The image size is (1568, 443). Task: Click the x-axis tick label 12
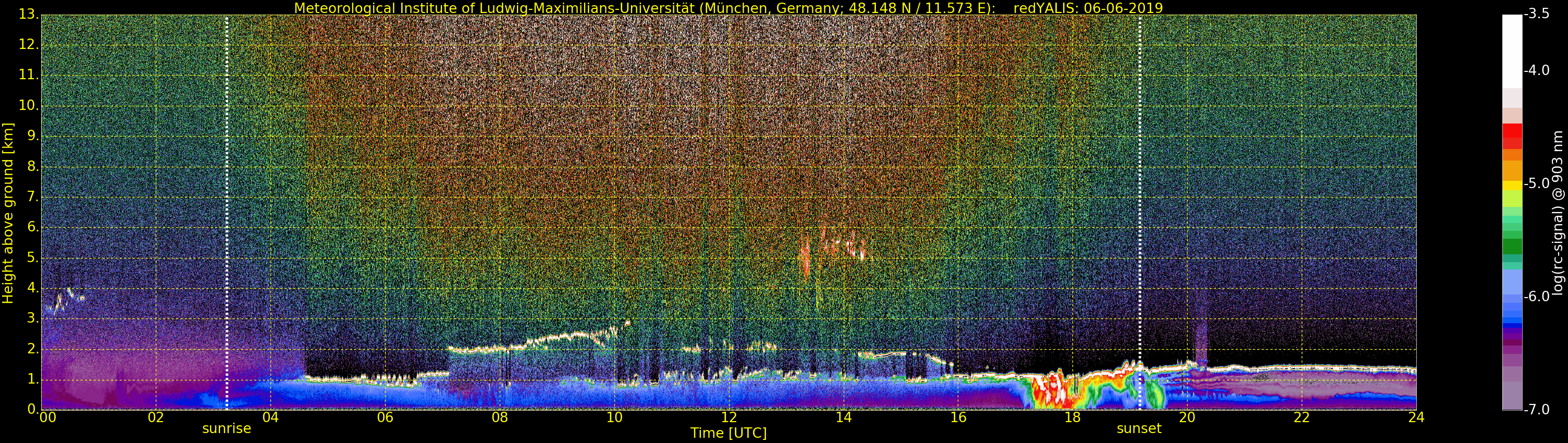[729, 417]
